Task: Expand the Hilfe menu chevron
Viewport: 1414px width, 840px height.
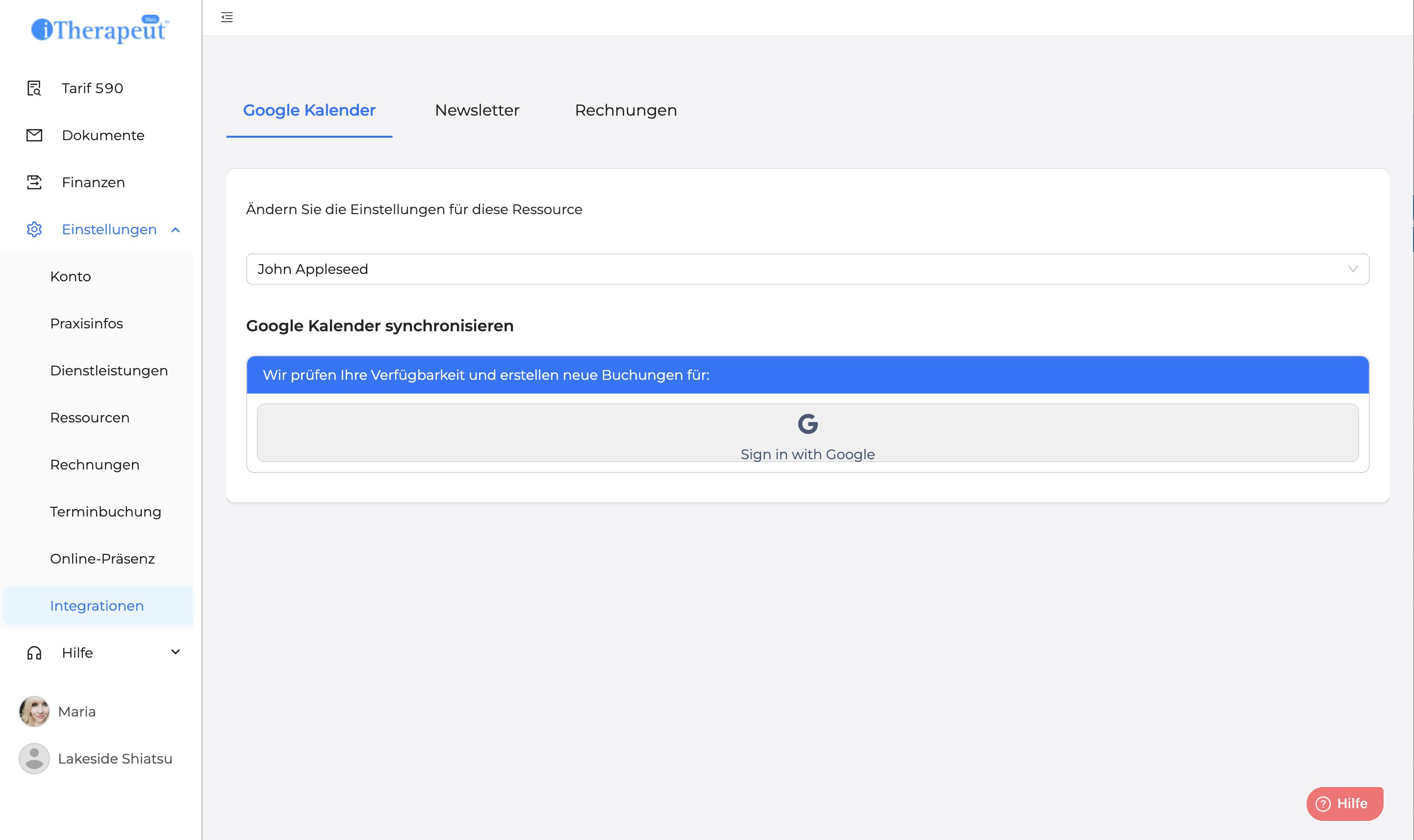Action: click(x=176, y=652)
